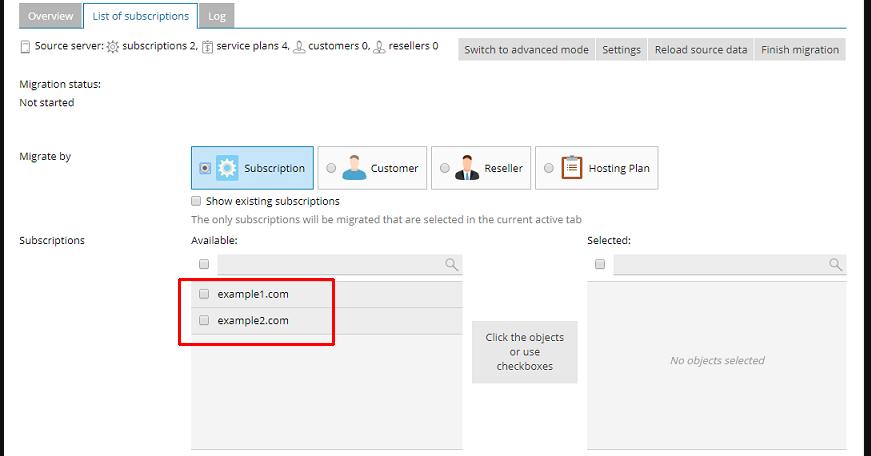
Task: Click the Finish migration button
Action: 800,50
